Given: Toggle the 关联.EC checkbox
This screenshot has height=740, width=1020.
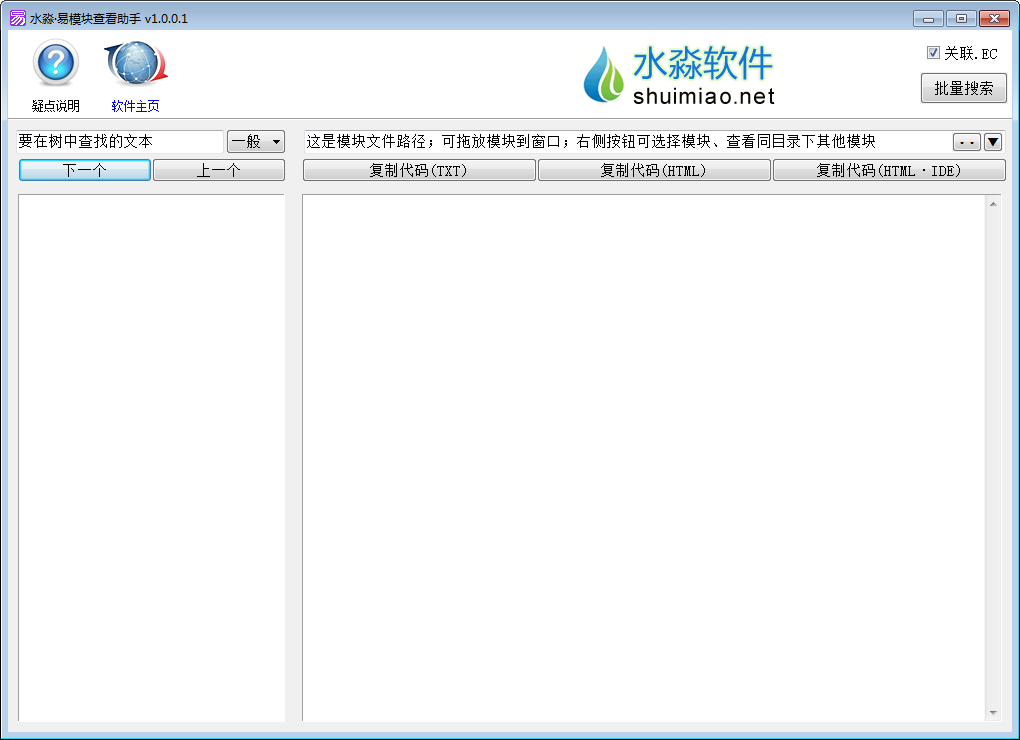Looking at the screenshot, I should (x=933, y=53).
